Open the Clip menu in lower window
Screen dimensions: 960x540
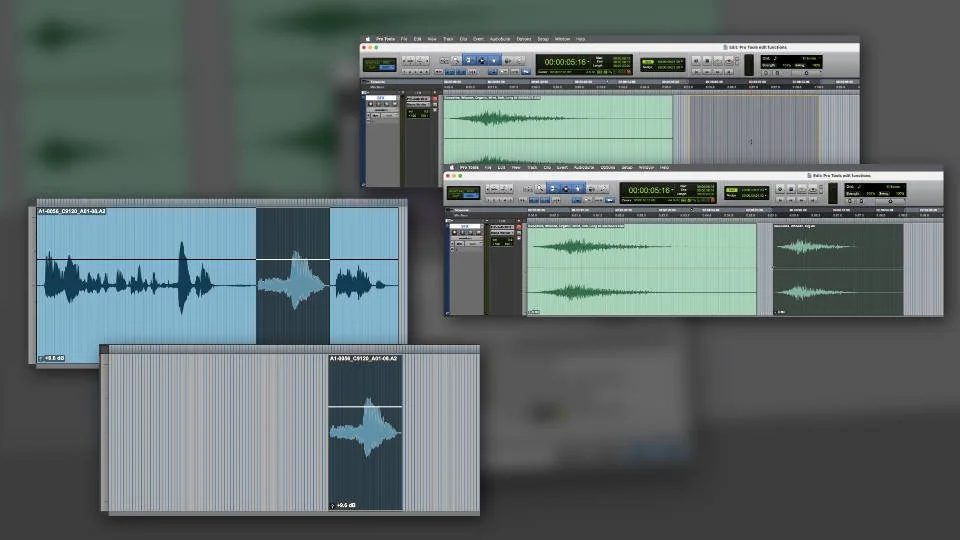547,167
